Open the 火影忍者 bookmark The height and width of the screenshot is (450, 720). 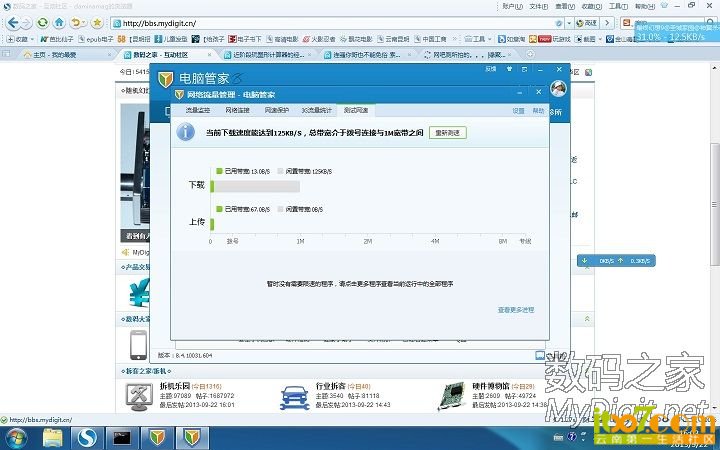tap(319, 39)
